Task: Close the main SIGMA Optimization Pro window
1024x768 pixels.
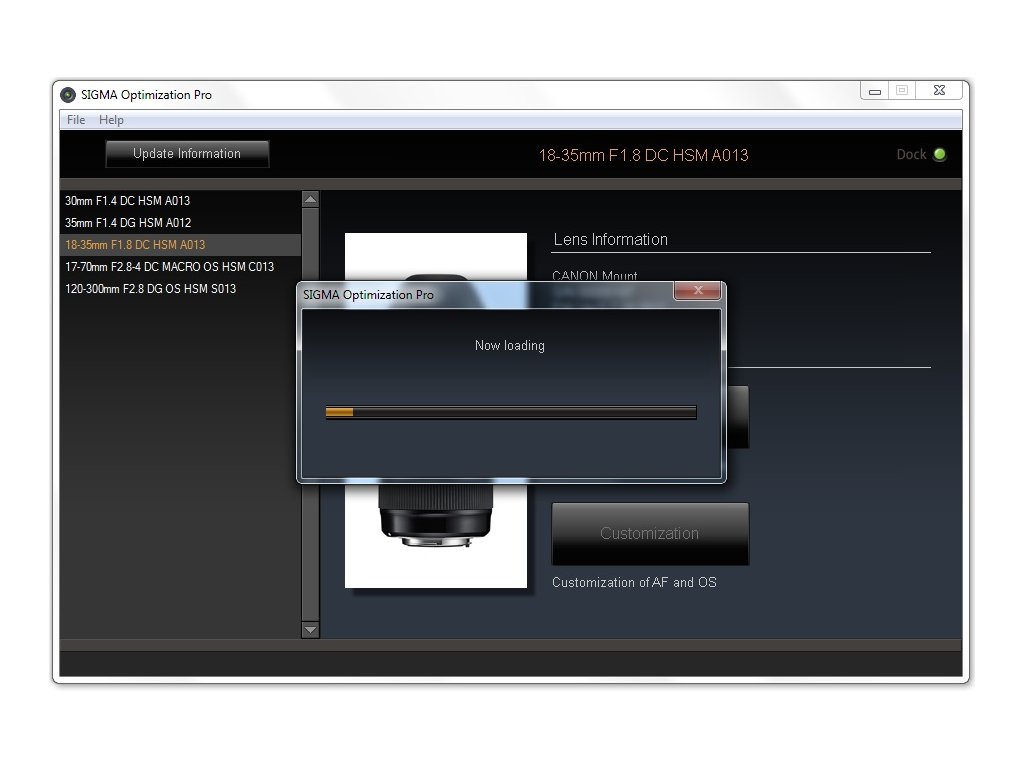Action: point(939,91)
